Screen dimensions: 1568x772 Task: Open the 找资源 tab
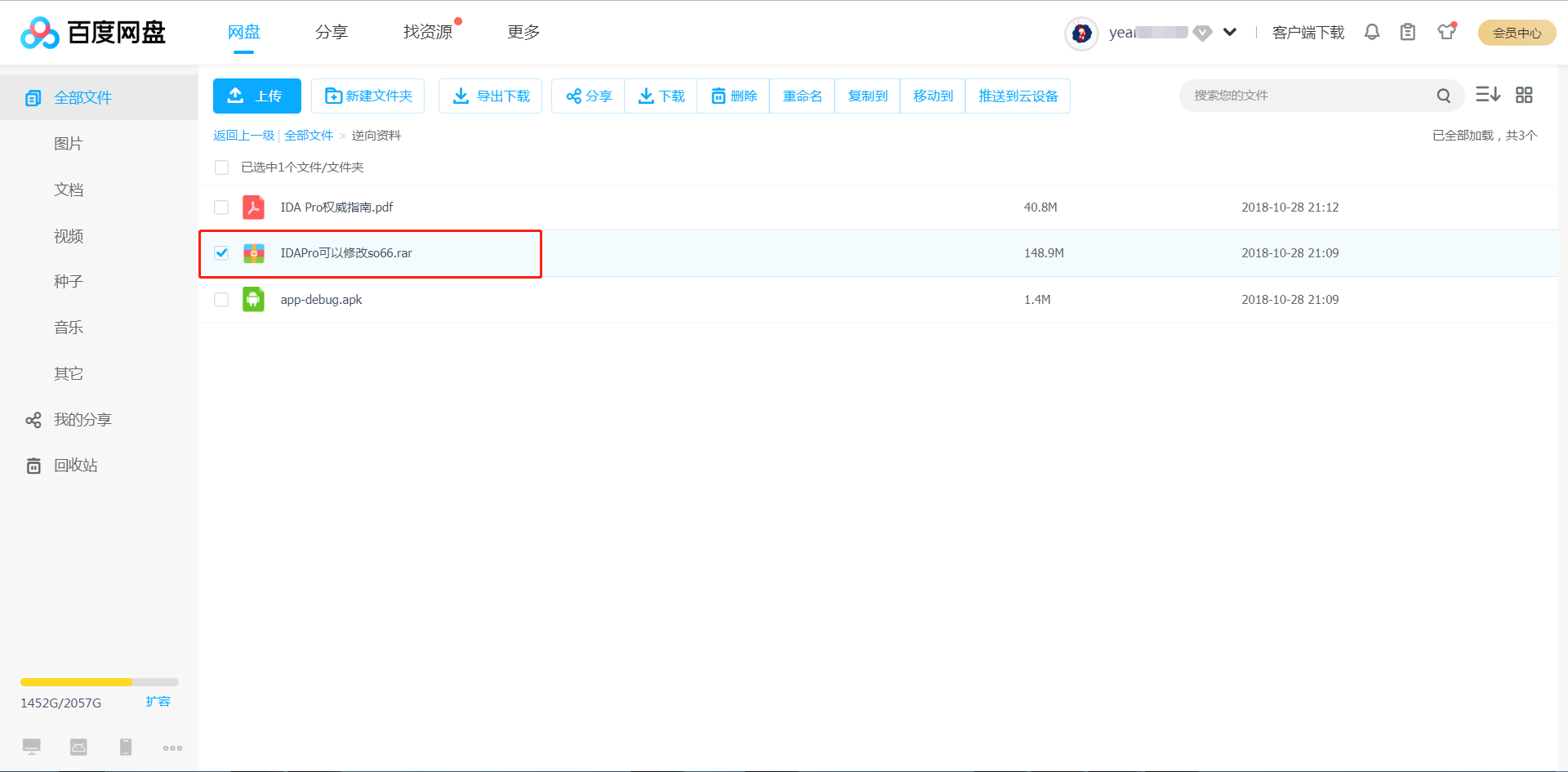tap(428, 32)
